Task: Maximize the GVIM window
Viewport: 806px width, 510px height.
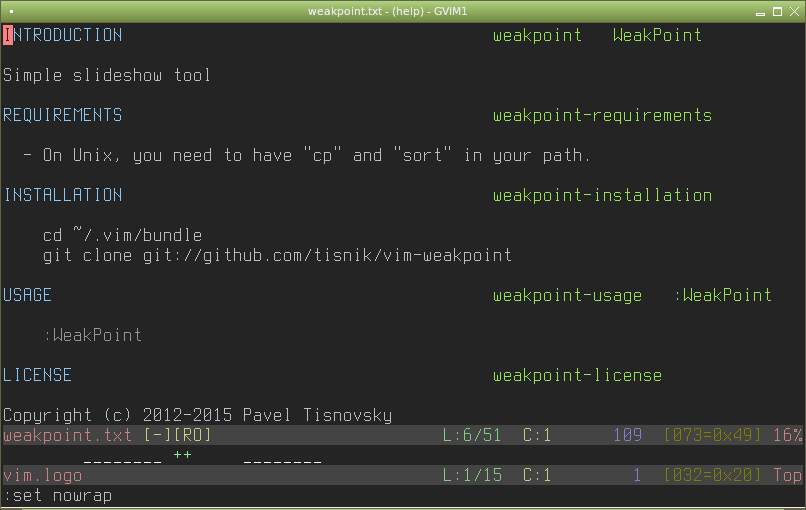Action: coord(777,10)
